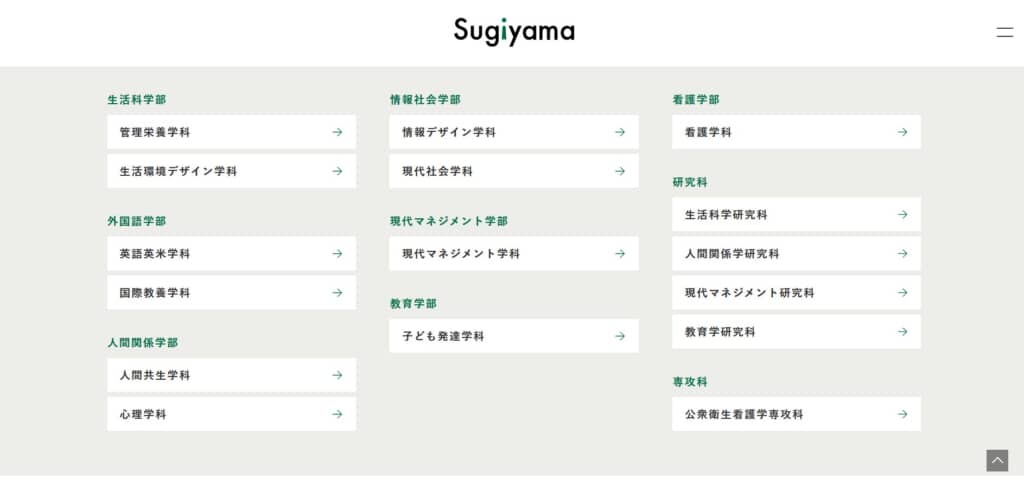The height and width of the screenshot is (491, 1024).
Task: Click arrow icon beside 管理栄養学科
Action: 337,132
